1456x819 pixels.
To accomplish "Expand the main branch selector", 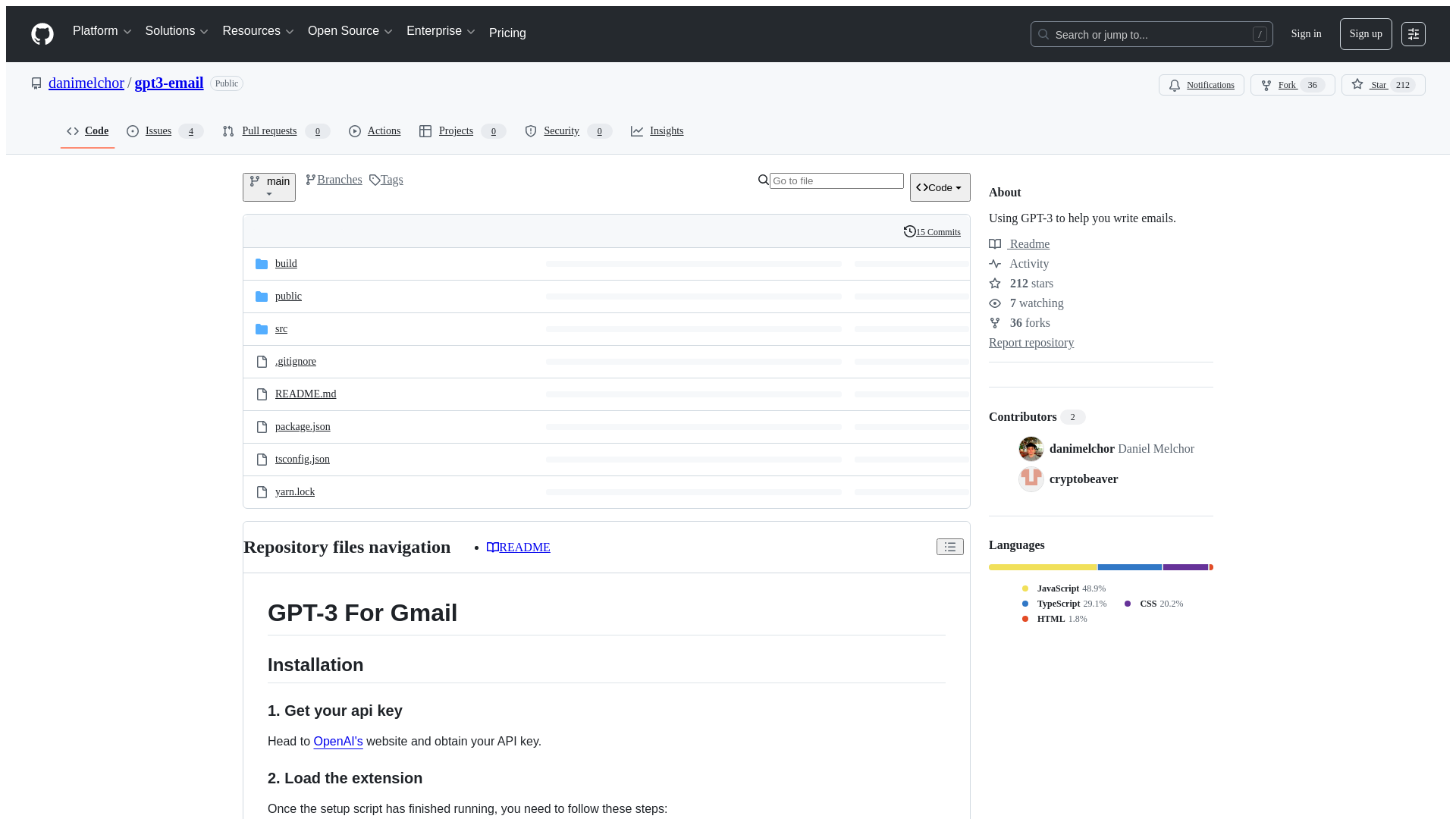I will tap(269, 187).
